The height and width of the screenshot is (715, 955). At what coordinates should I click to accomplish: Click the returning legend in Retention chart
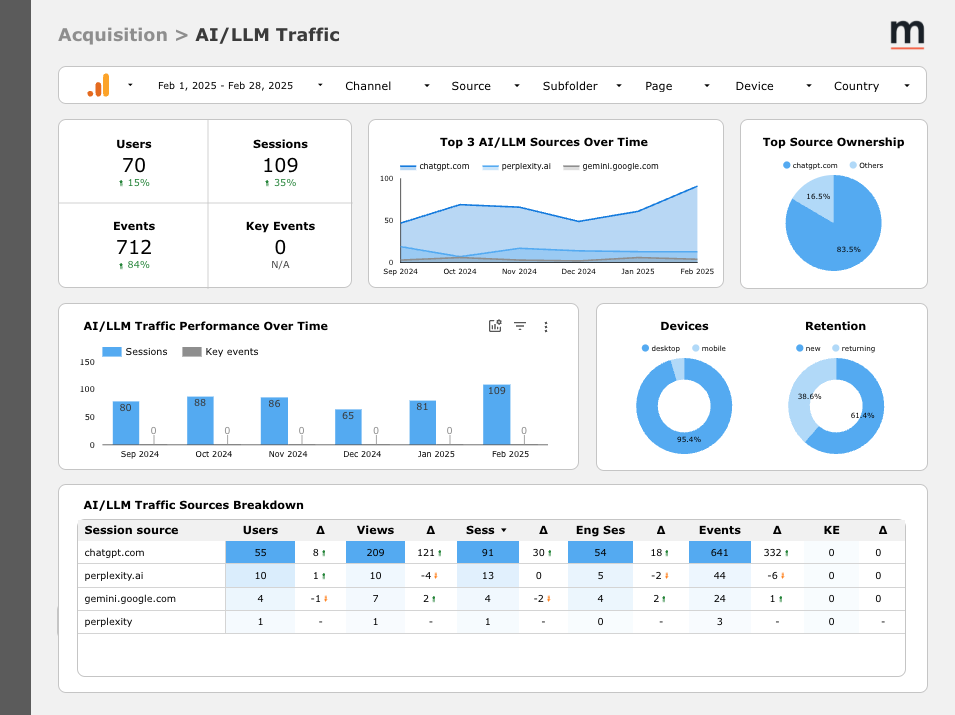tap(854, 348)
